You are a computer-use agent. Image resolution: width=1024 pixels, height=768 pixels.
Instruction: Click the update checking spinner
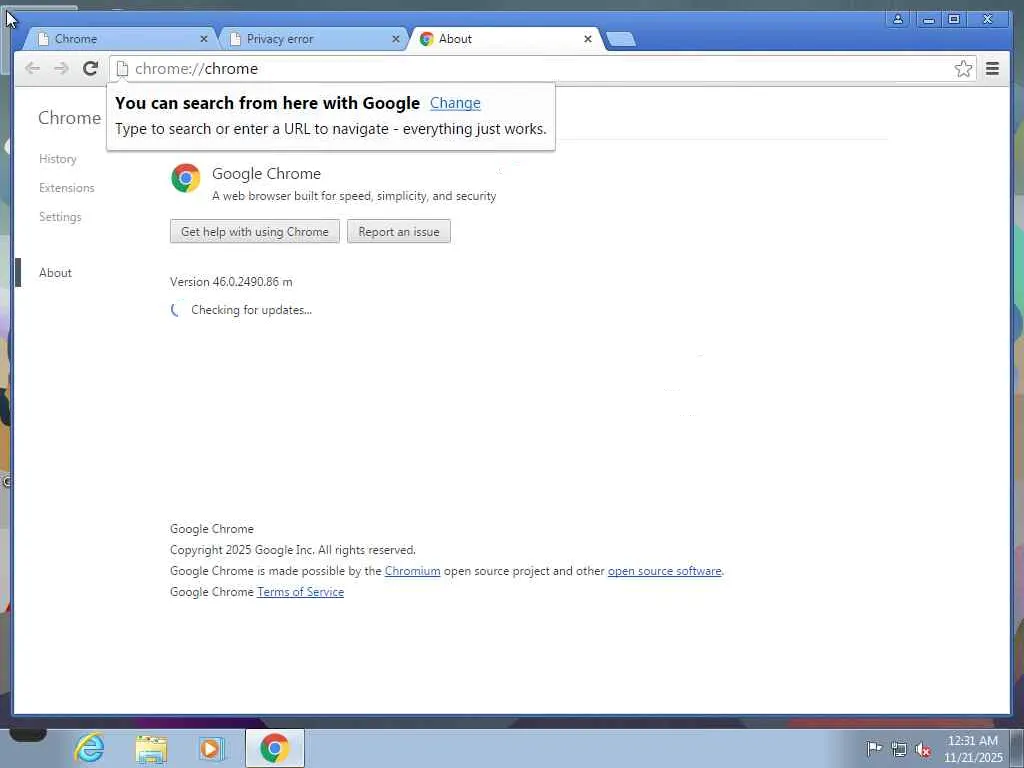tap(176, 310)
